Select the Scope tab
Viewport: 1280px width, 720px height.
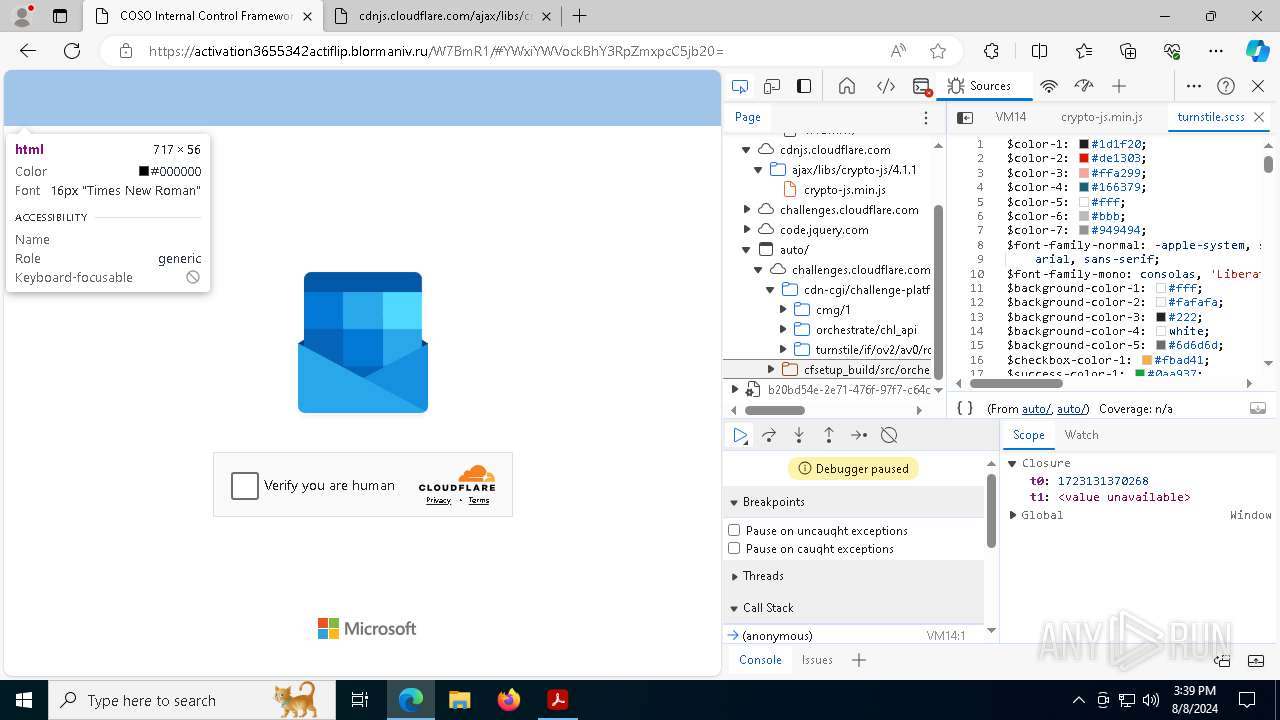(x=1028, y=435)
